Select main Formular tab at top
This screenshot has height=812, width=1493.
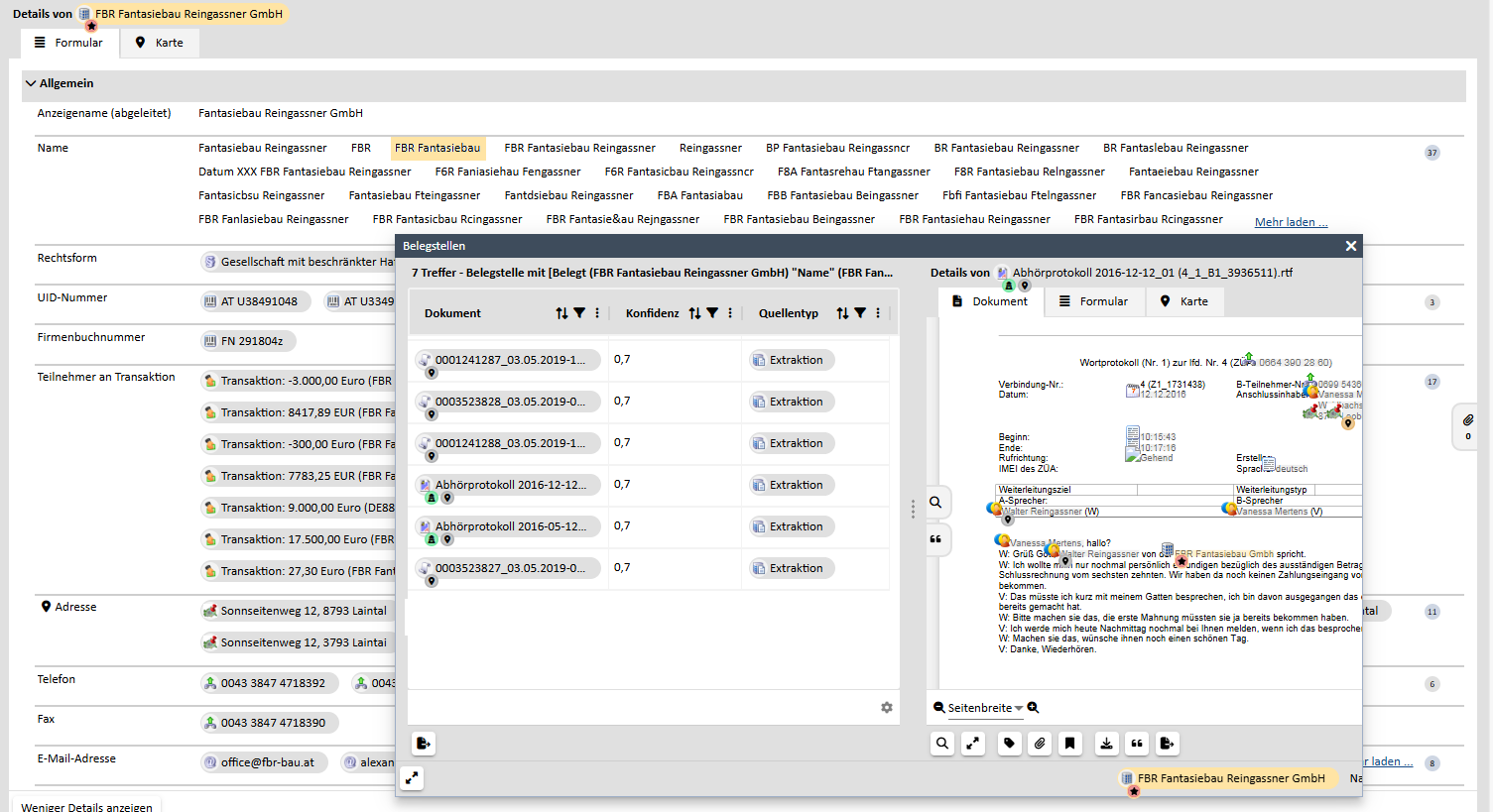[x=69, y=43]
